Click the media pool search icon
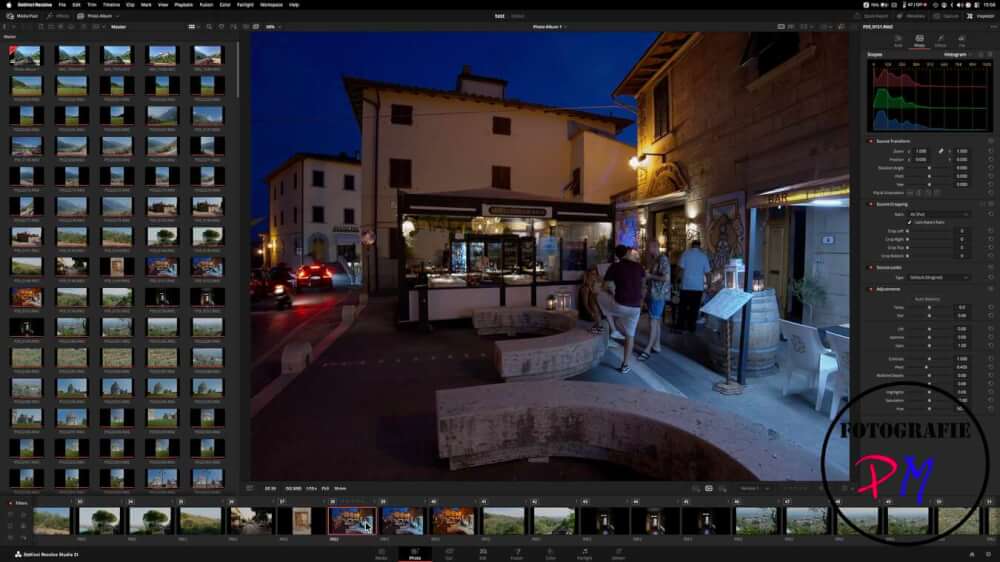Image resolution: width=1000 pixels, height=562 pixels. pyautogui.click(x=209, y=27)
